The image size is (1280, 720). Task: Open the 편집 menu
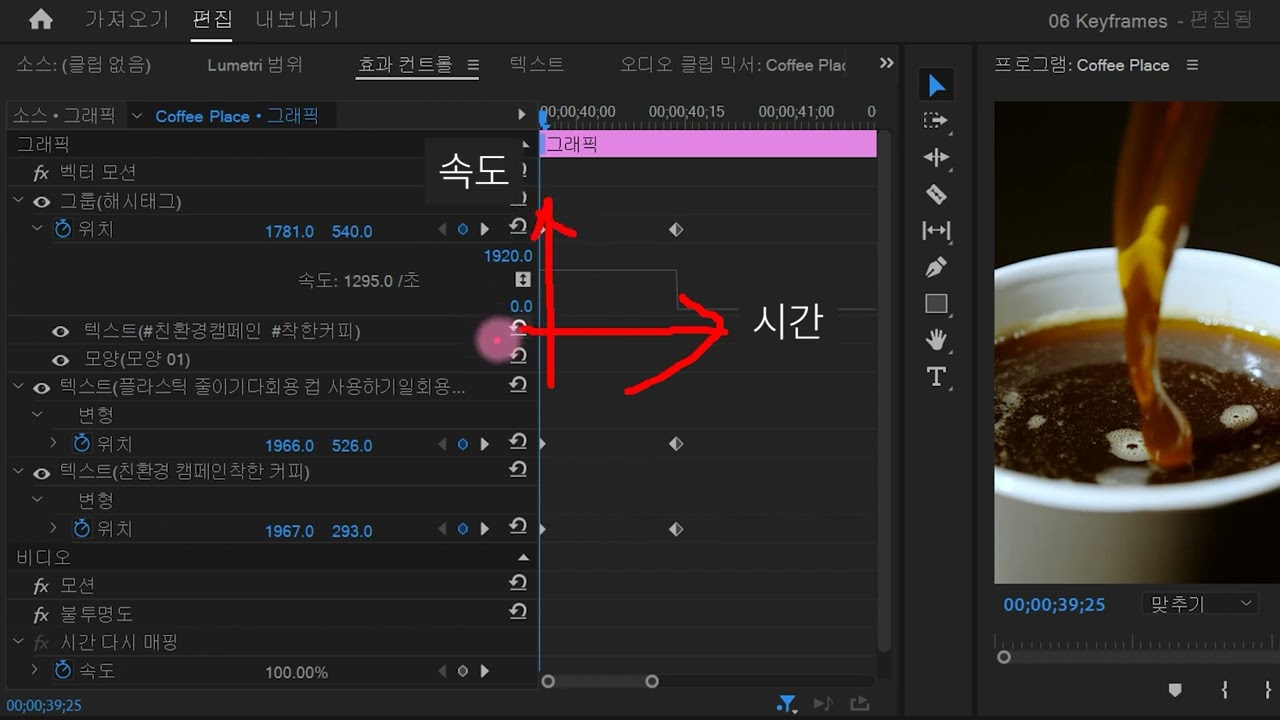[x=212, y=19]
